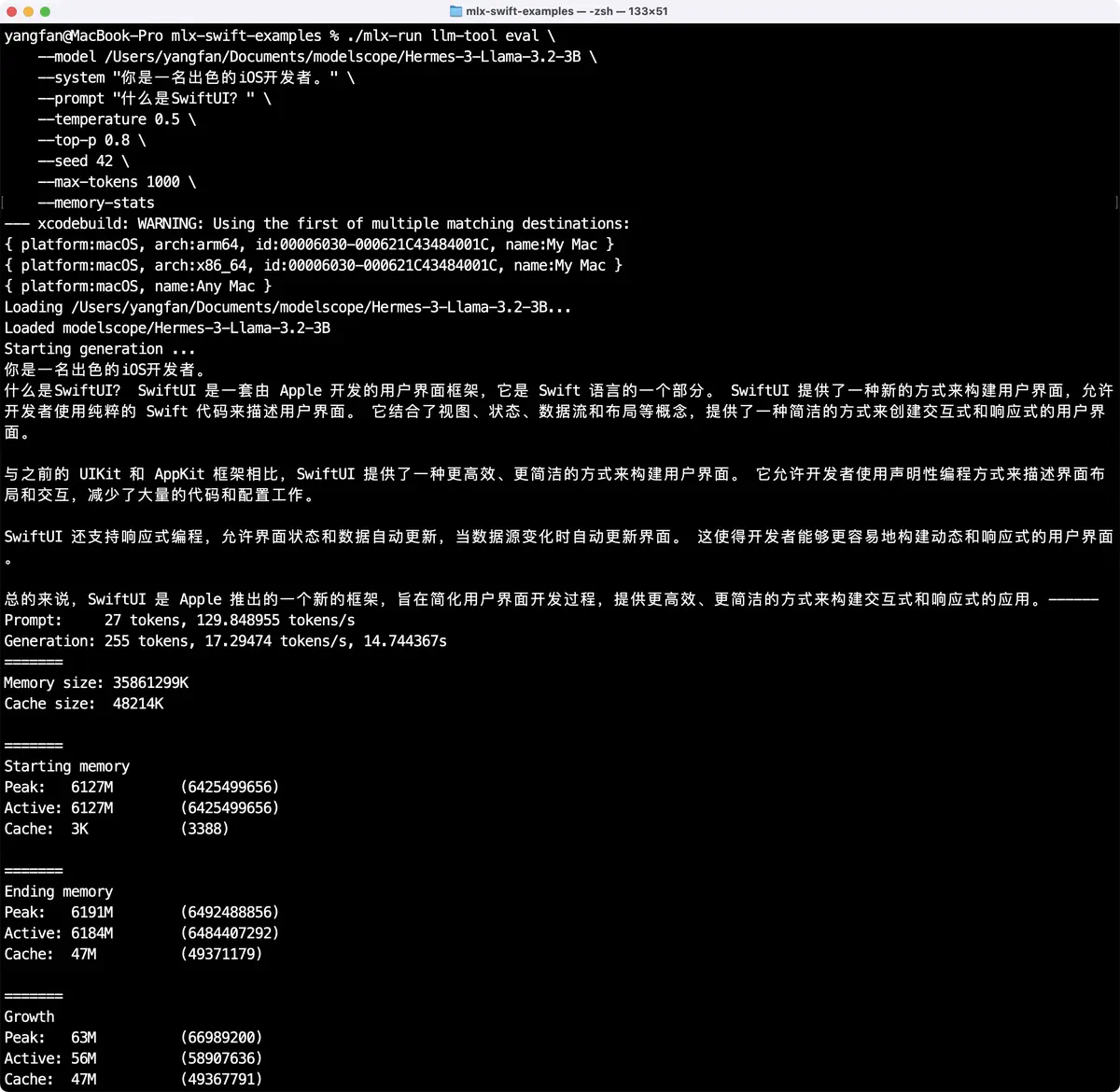Click the paragraph starting SwiftUI 还支持响应式编程
This screenshot has height=1092, width=1120.
558,547
